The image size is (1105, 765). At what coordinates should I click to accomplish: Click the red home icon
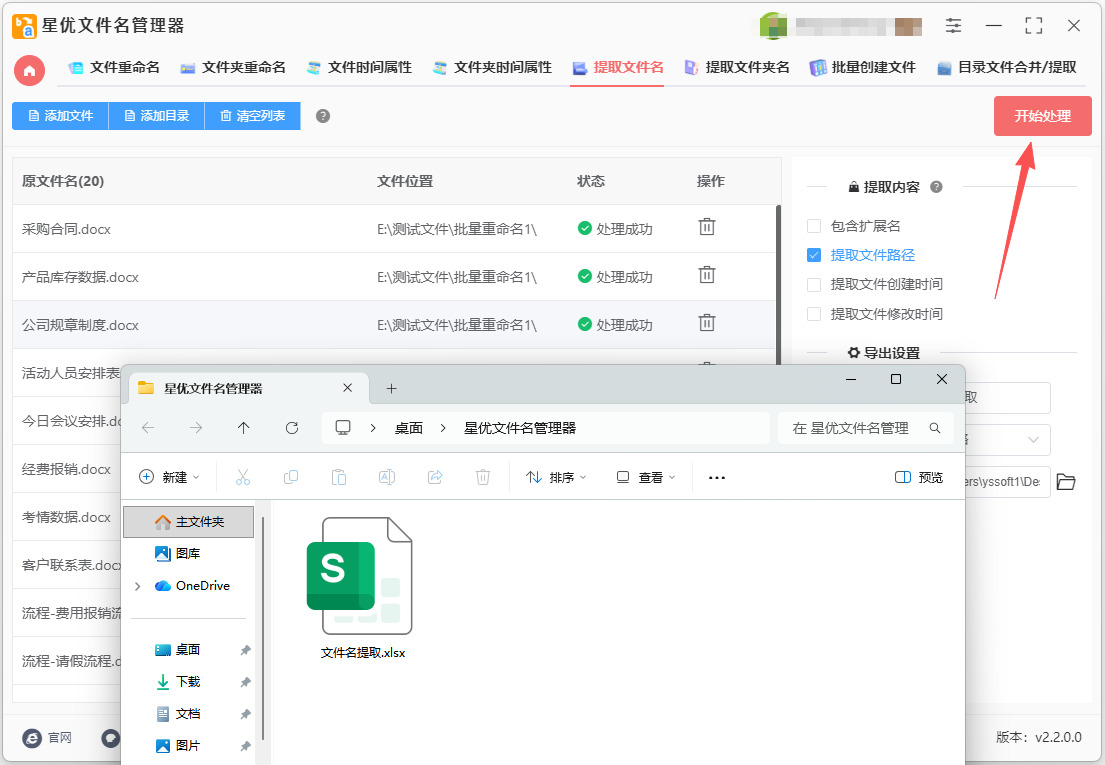30,70
